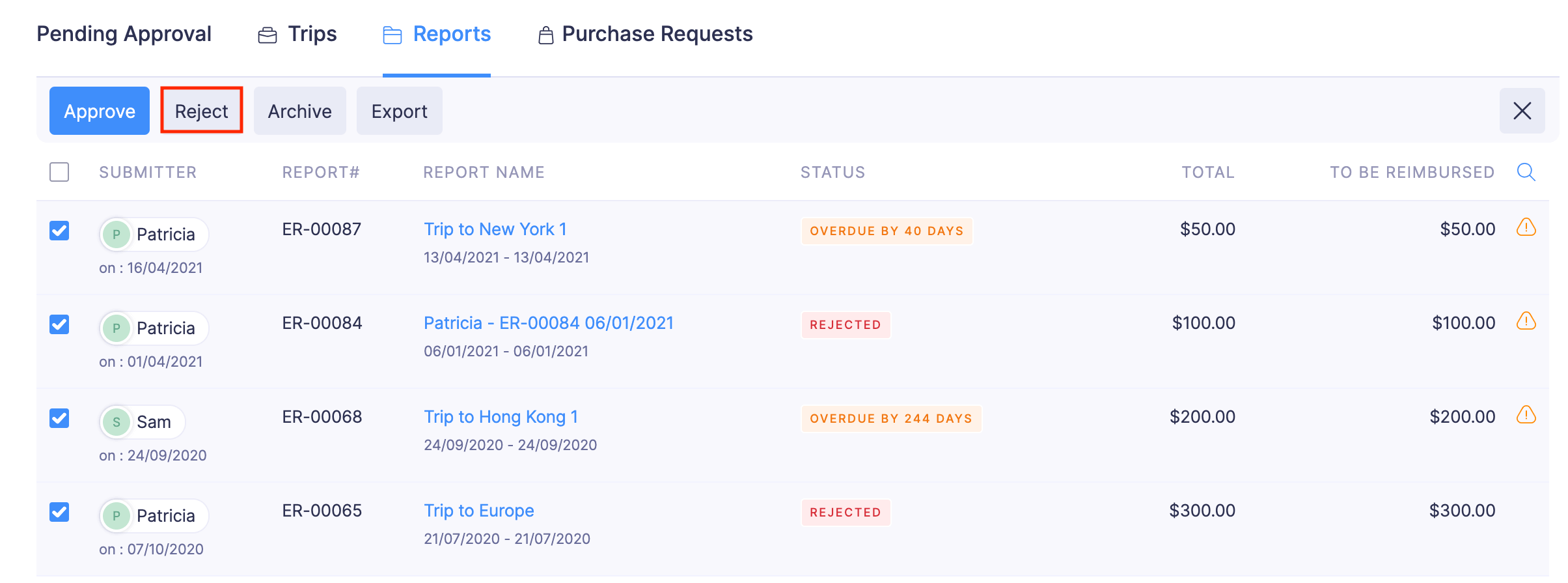Viewport: 1568px width, 583px height.
Task: Click the warning icon next to $300.00
Action: tap(1527, 509)
